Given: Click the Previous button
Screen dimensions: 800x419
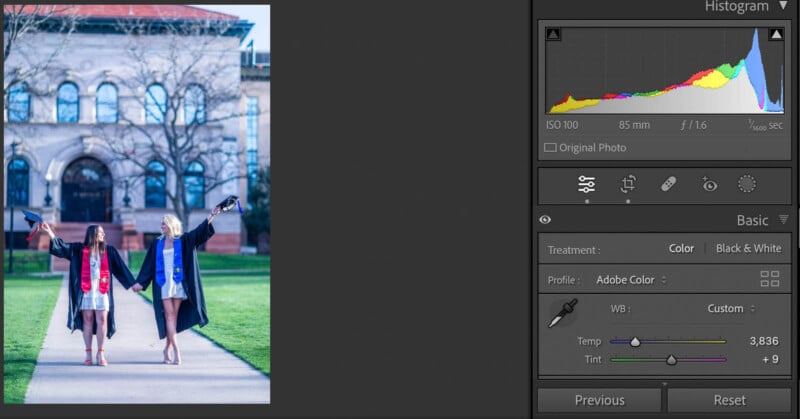Looking at the screenshot, I should pyautogui.click(x=600, y=400).
